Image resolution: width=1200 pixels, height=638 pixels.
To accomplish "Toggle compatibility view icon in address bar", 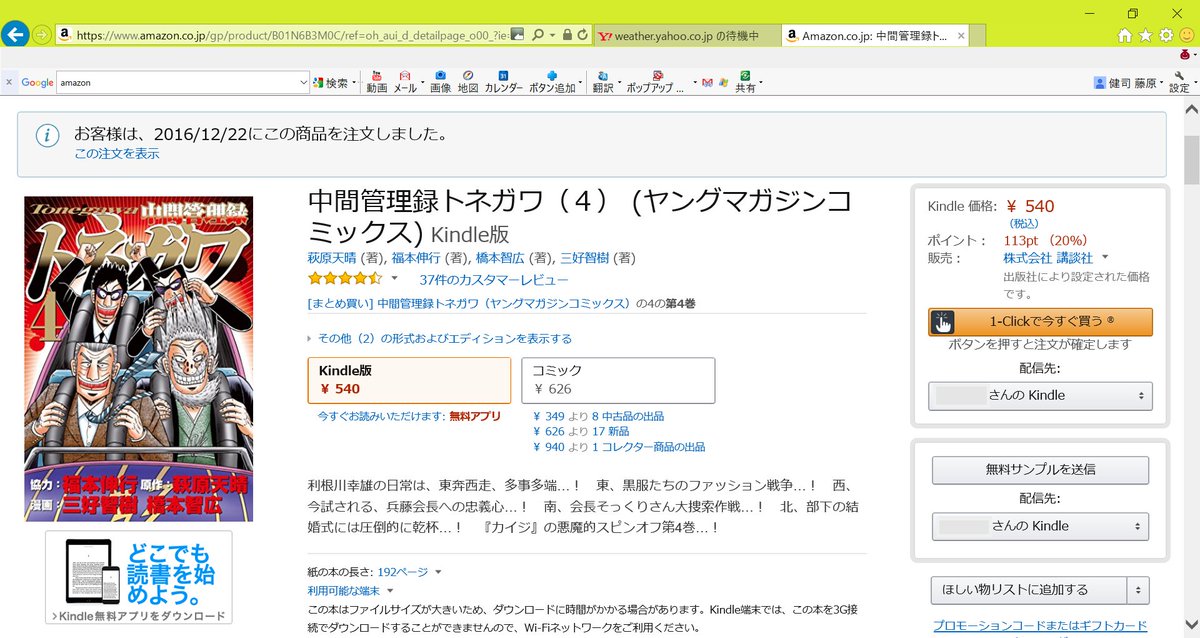I will click(x=517, y=35).
